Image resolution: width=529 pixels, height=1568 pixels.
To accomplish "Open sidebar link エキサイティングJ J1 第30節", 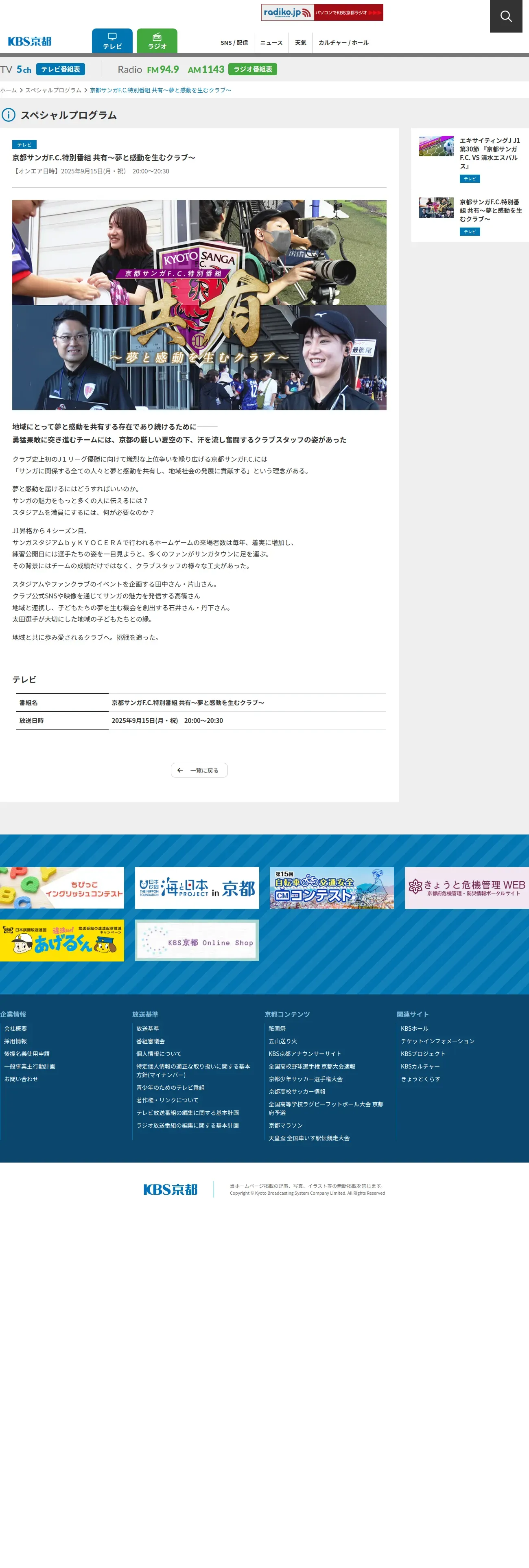I will tap(490, 153).
